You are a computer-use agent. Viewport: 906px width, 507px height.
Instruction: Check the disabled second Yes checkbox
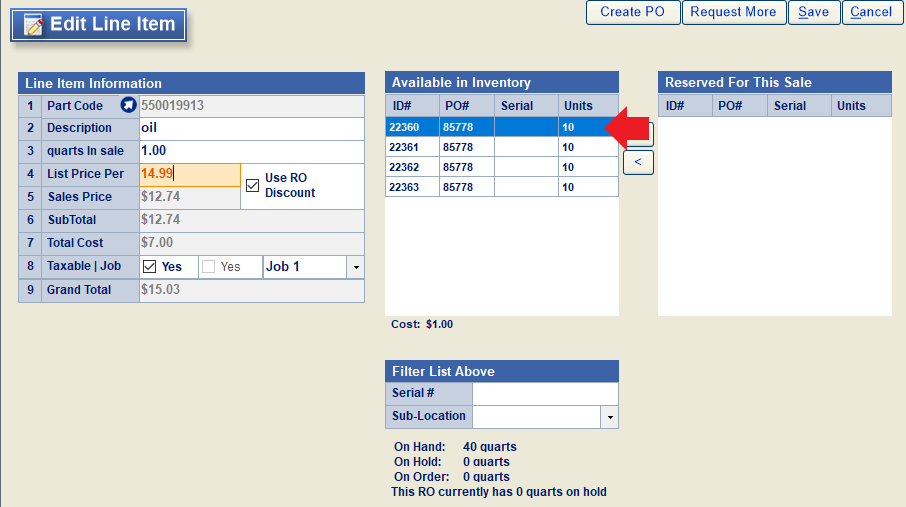click(x=208, y=267)
